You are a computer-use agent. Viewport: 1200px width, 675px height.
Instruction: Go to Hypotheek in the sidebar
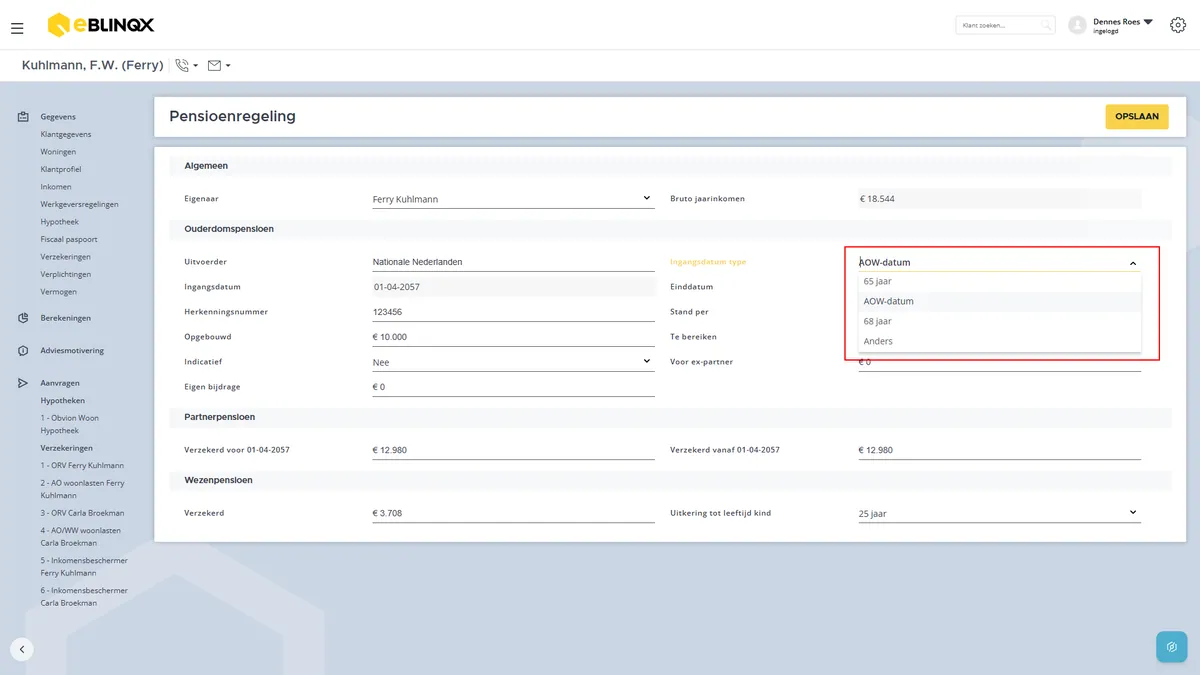tap(59, 222)
